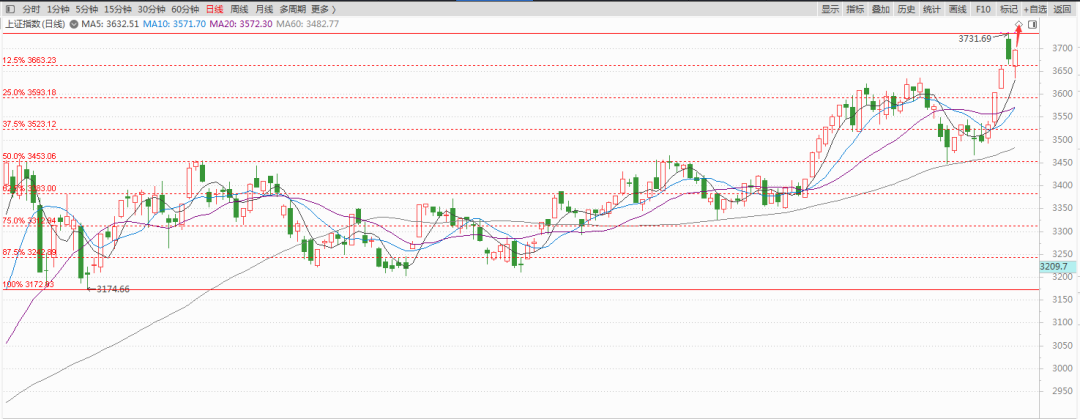This screenshot has width=1080, height=419.
Task: Toggle the right side panel icon
Action: pos(1032,24)
